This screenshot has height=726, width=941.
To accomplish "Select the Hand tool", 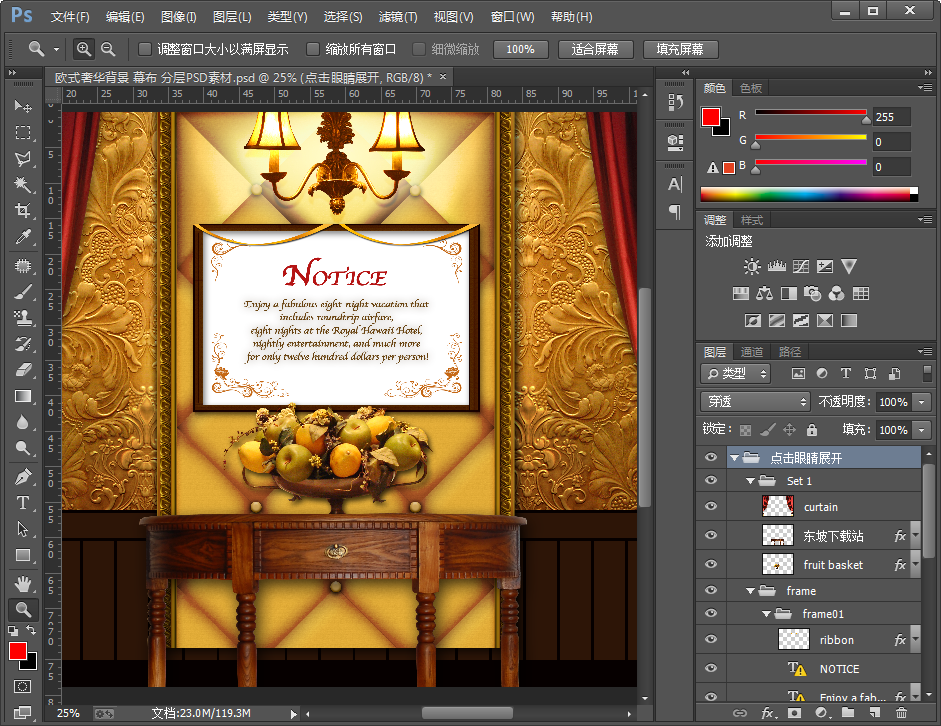I will coord(22,583).
